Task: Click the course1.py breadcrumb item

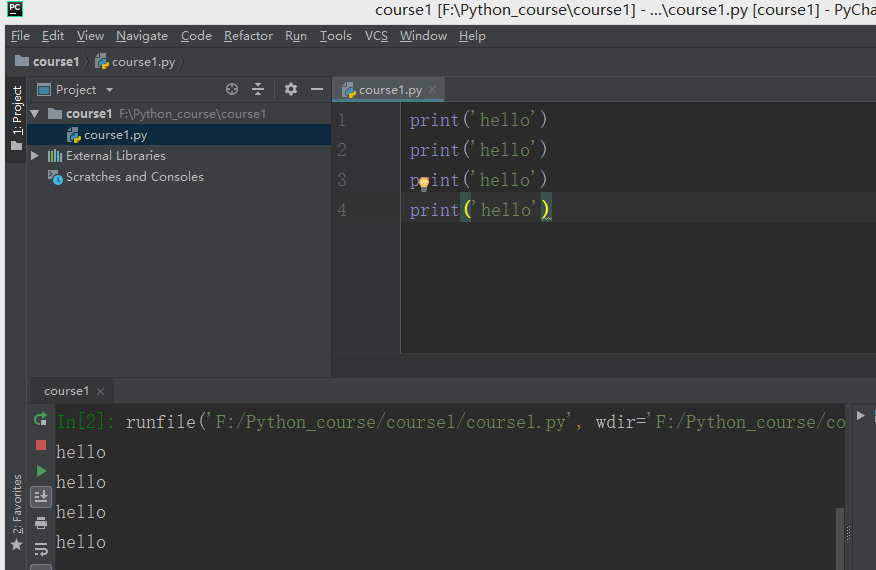Action: pyautogui.click(x=135, y=61)
